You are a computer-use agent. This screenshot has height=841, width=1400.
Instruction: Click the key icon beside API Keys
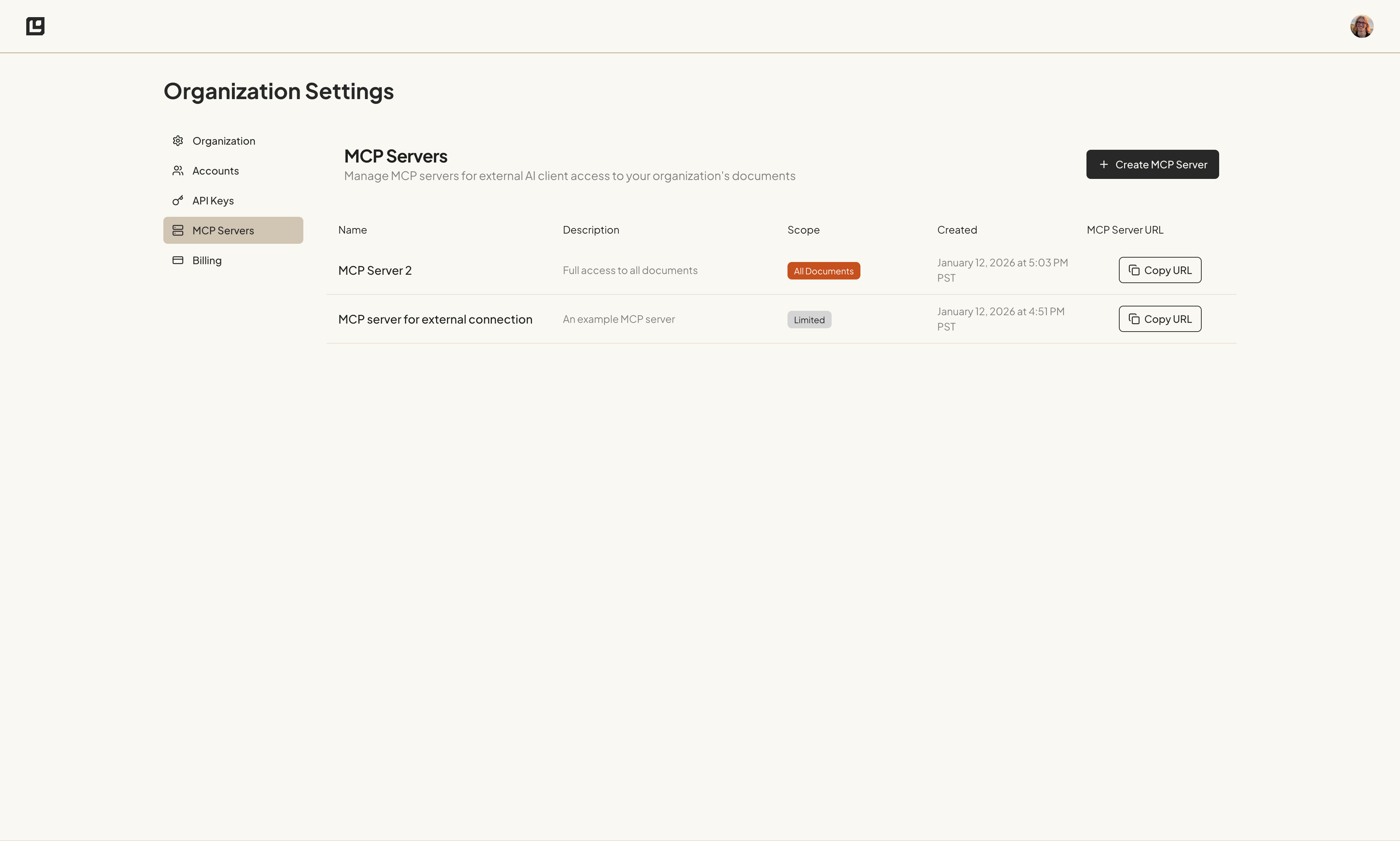coord(178,200)
